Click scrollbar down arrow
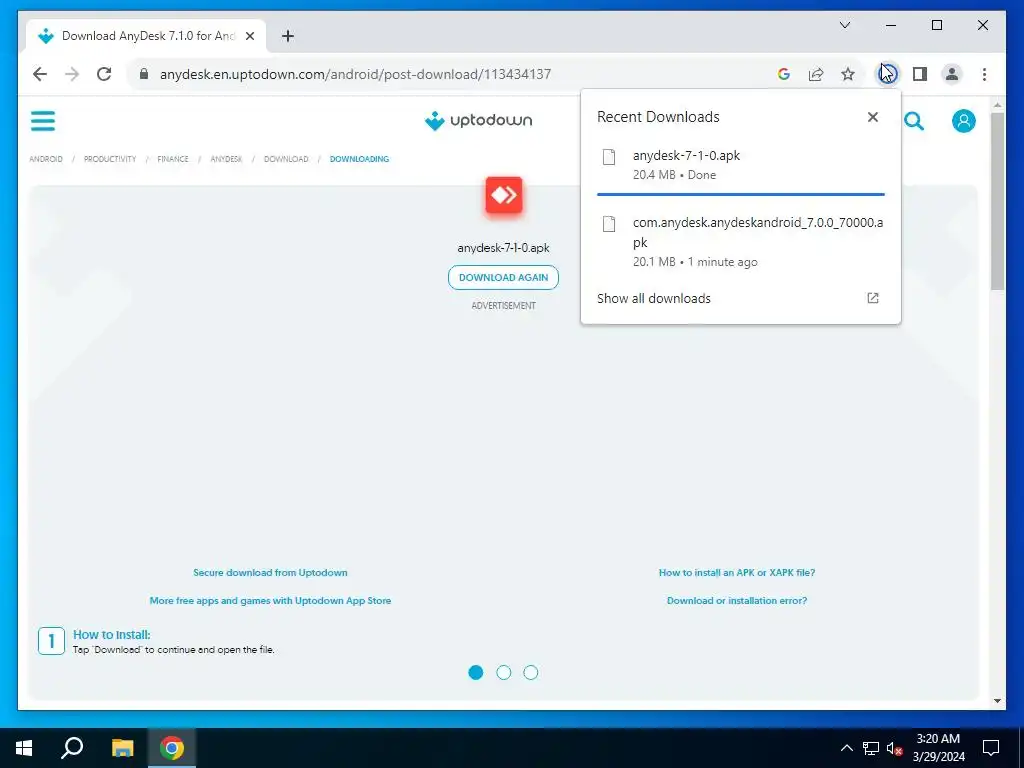Image resolution: width=1024 pixels, height=768 pixels. pyautogui.click(x=997, y=701)
